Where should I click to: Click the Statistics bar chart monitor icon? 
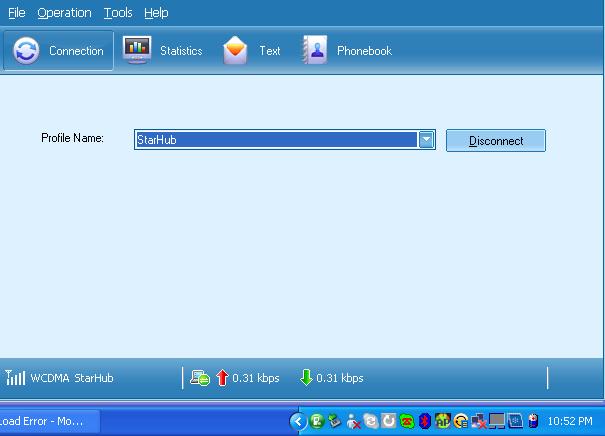coord(137,50)
